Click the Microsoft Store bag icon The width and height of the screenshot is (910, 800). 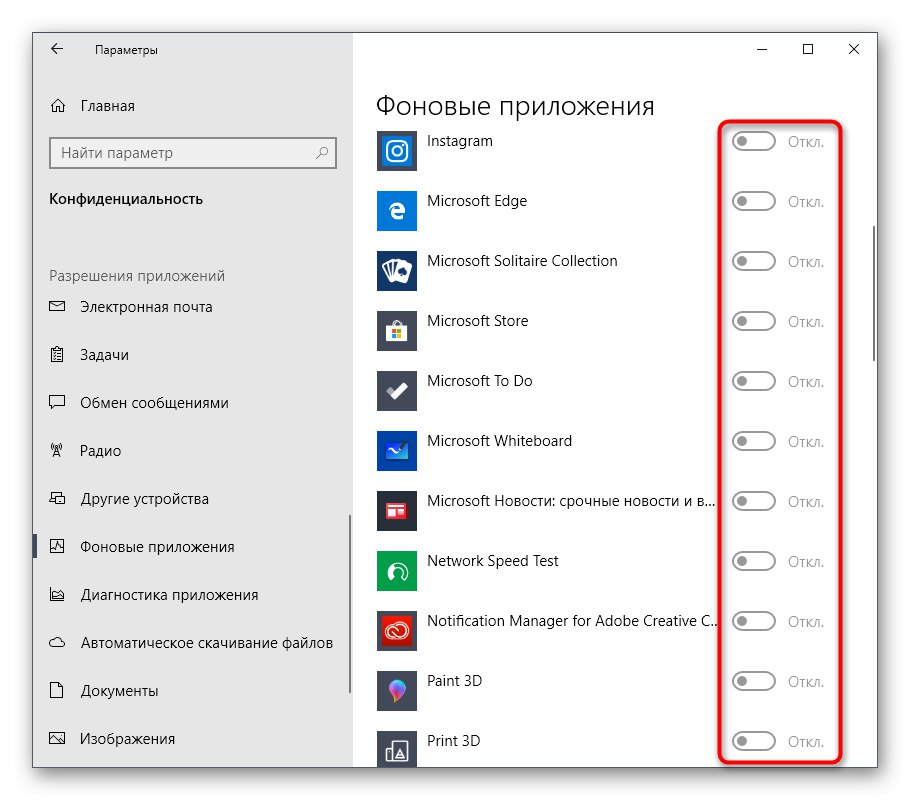coord(396,331)
